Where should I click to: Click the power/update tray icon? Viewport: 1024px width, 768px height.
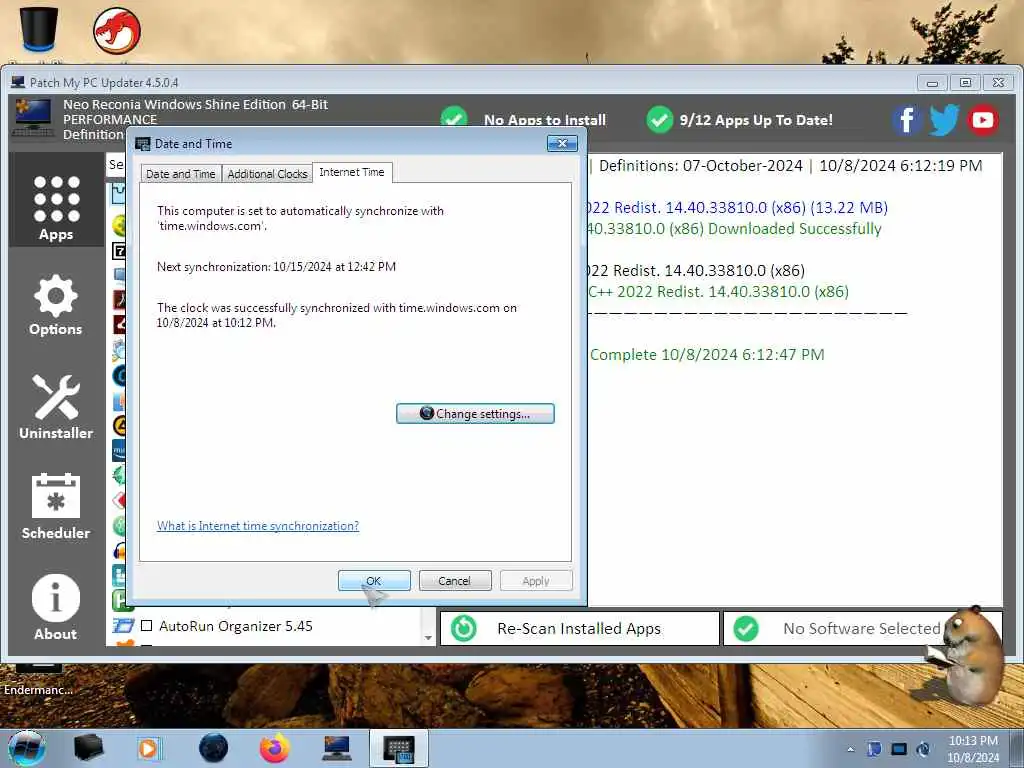coord(923,749)
